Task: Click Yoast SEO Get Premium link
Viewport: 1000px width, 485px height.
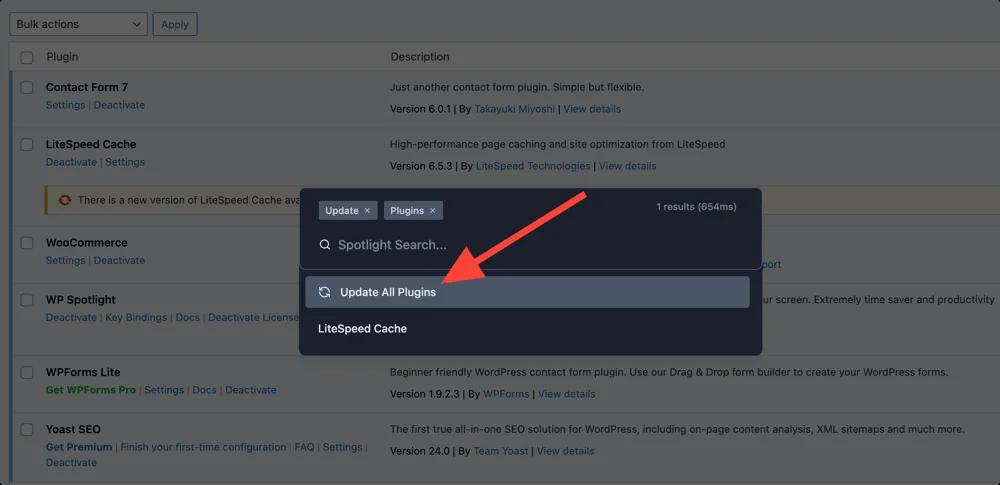Action: pyautogui.click(x=78, y=447)
